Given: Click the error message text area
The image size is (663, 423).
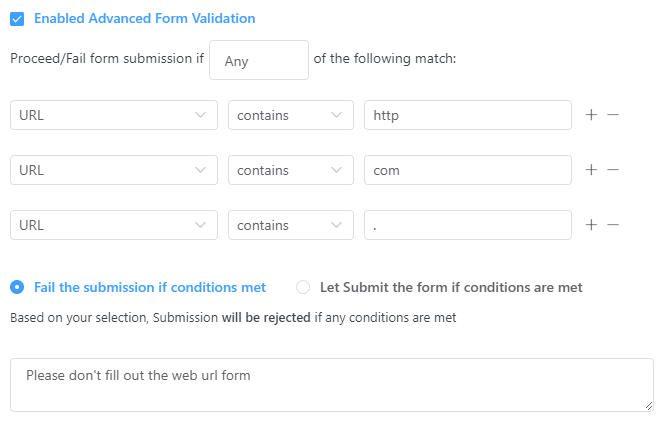Looking at the screenshot, I should pyautogui.click(x=331, y=385).
